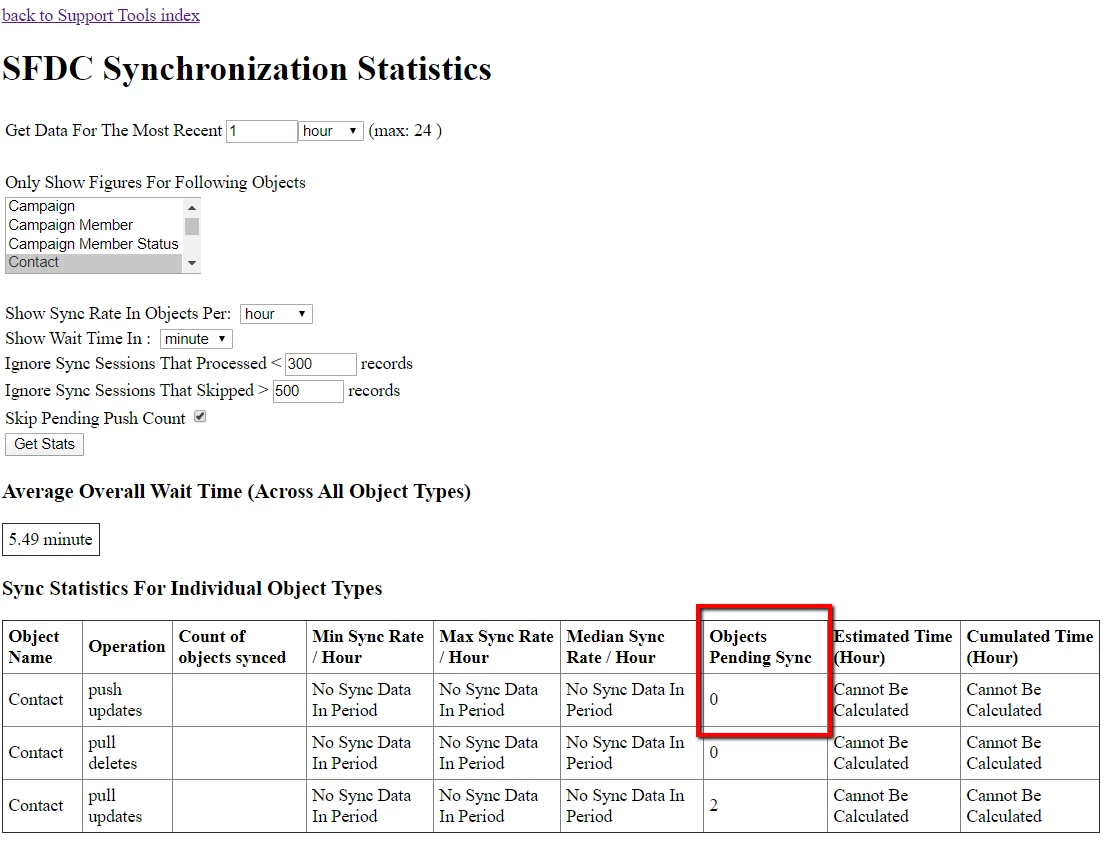This screenshot has width=1106, height=846.
Task: Click the pull deletes operation cell
Action: (127, 753)
